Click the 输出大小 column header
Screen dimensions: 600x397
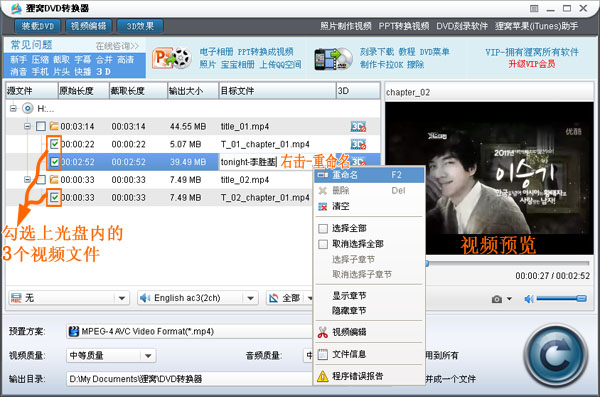pos(193,91)
